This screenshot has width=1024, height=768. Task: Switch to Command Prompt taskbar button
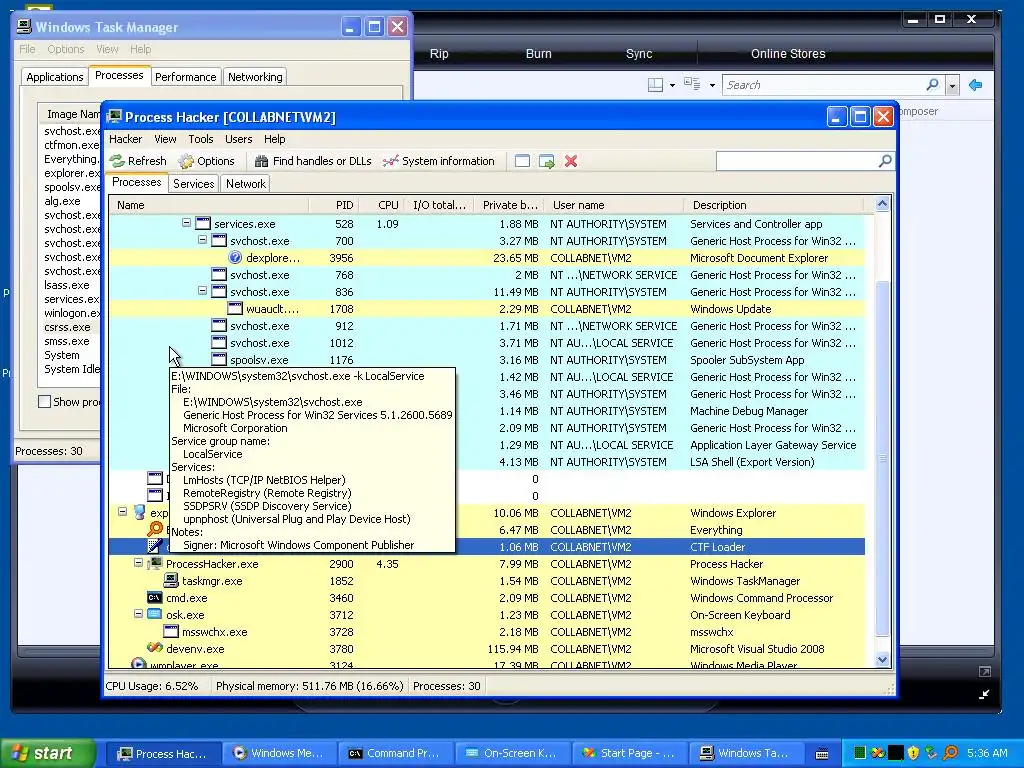coord(394,754)
